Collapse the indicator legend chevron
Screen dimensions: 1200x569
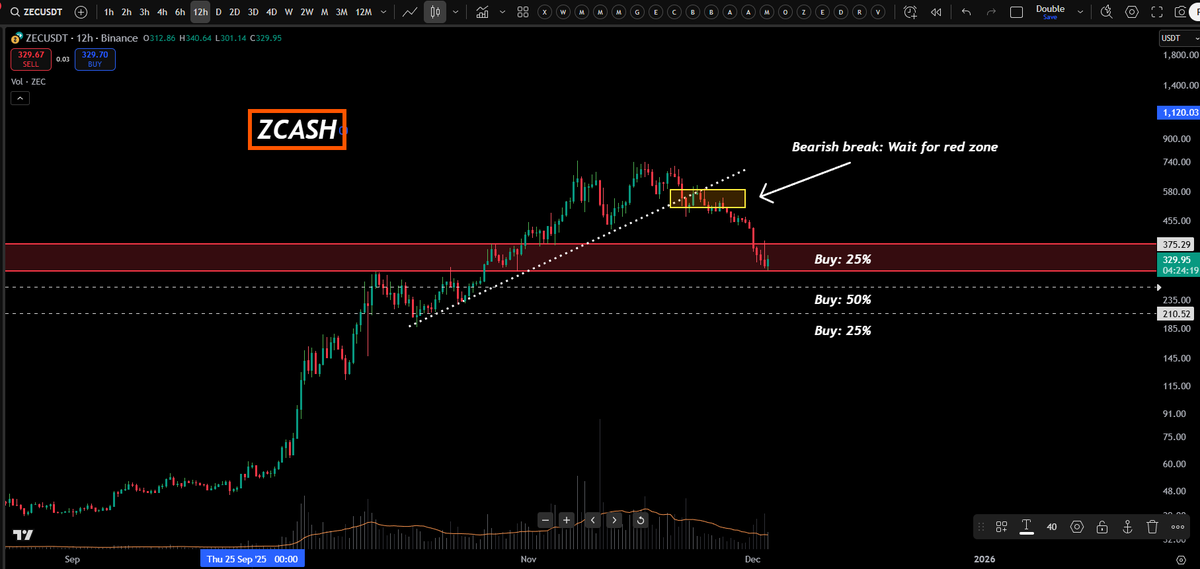click(20, 98)
